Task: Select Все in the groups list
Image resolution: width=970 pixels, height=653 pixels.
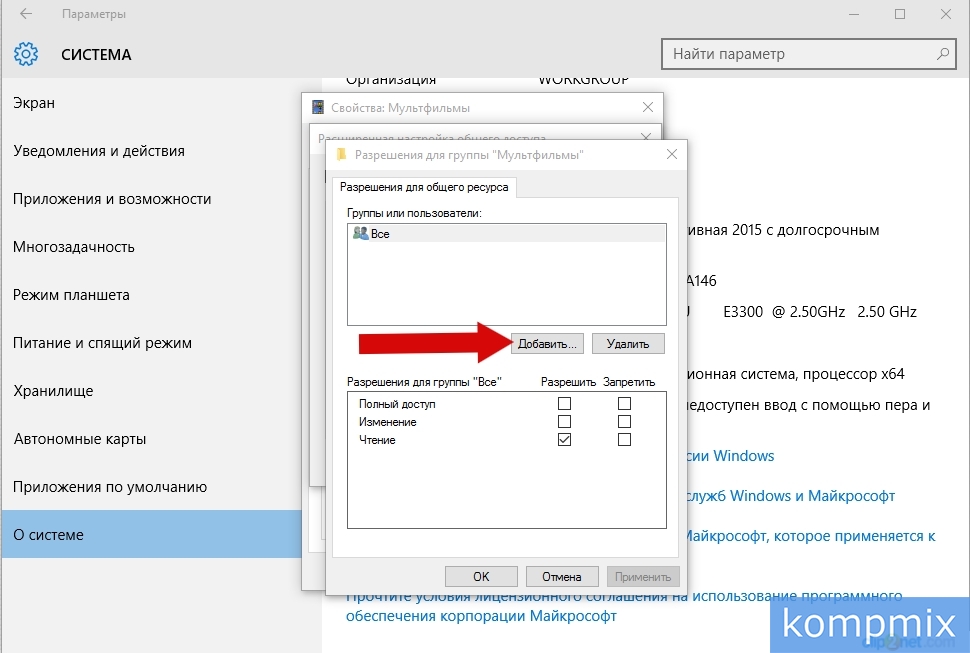Action: pos(507,233)
